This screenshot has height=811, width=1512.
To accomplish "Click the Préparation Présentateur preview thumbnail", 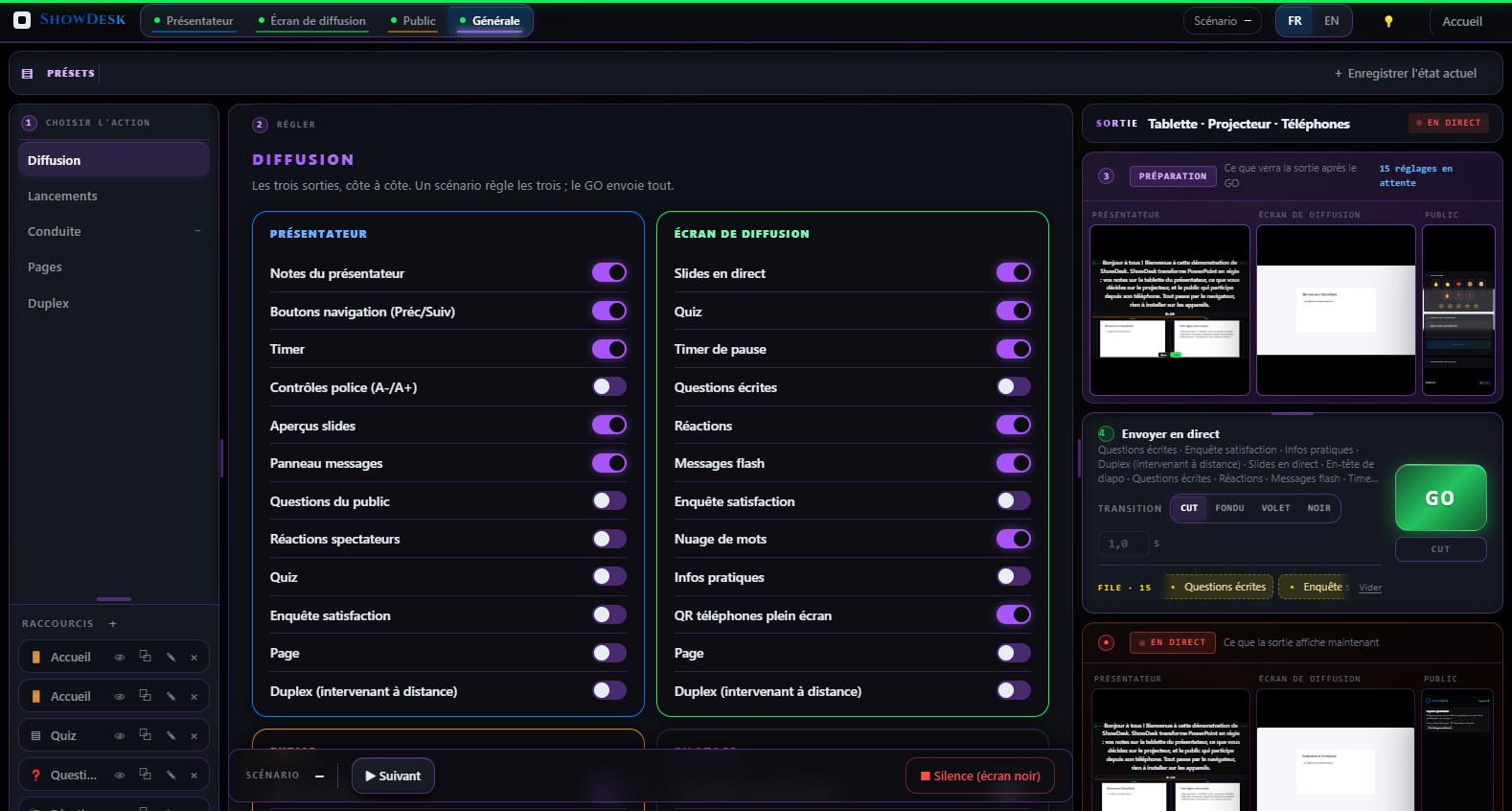I will pos(1170,310).
